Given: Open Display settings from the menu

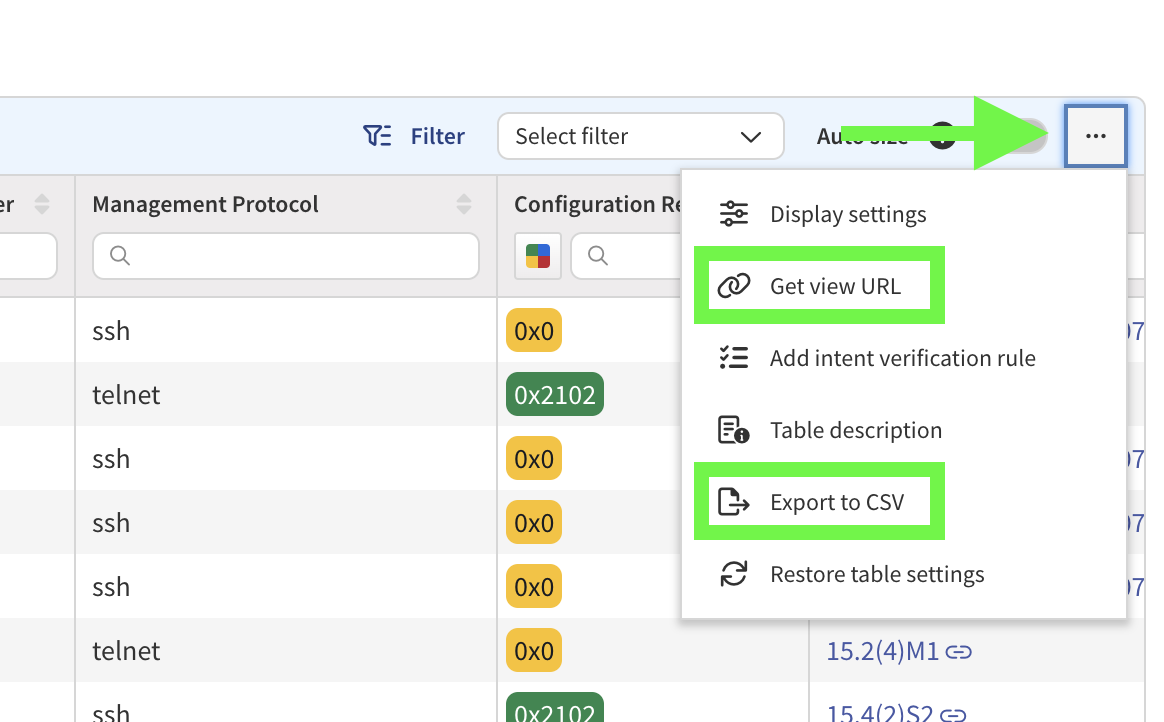Looking at the screenshot, I should click(x=847, y=214).
